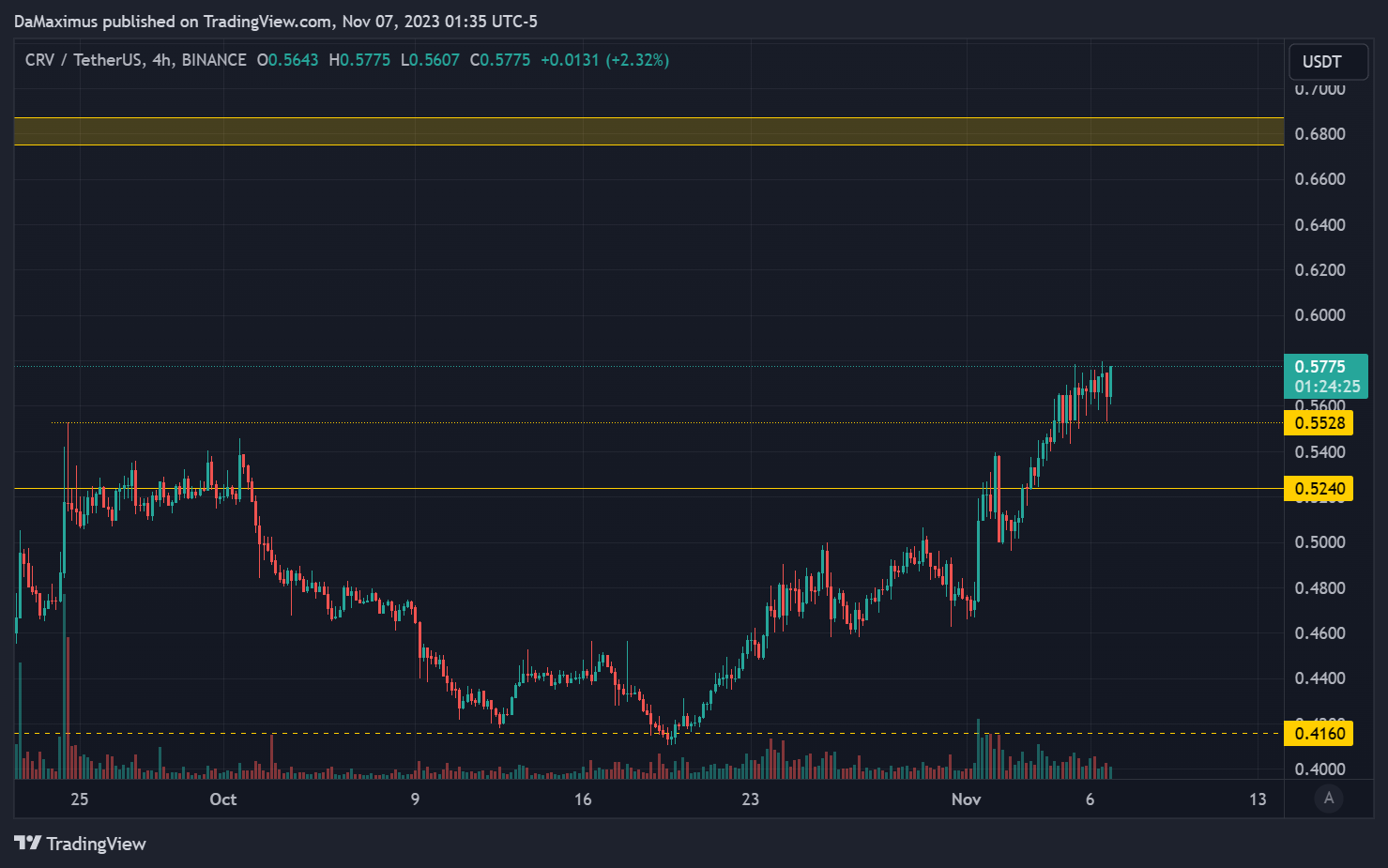This screenshot has width=1388, height=868.
Task: Click the low value L0.5607
Action: (x=430, y=60)
